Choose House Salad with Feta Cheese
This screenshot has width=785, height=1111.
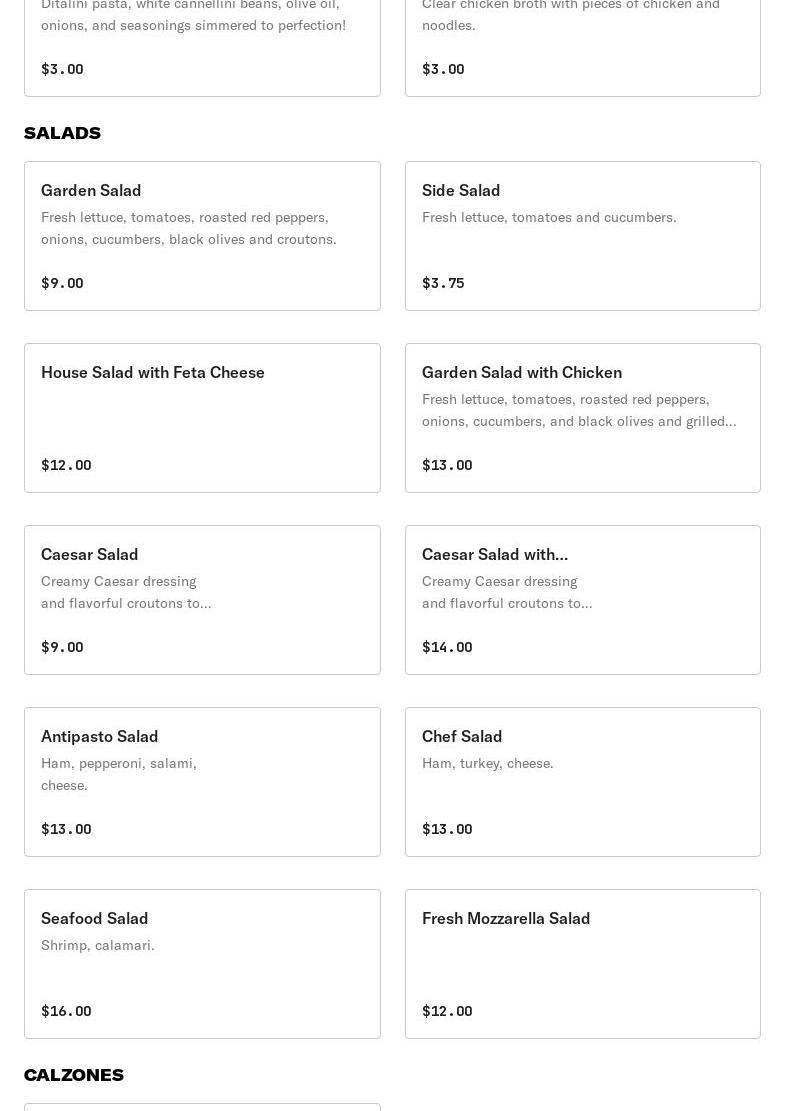click(202, 418)
